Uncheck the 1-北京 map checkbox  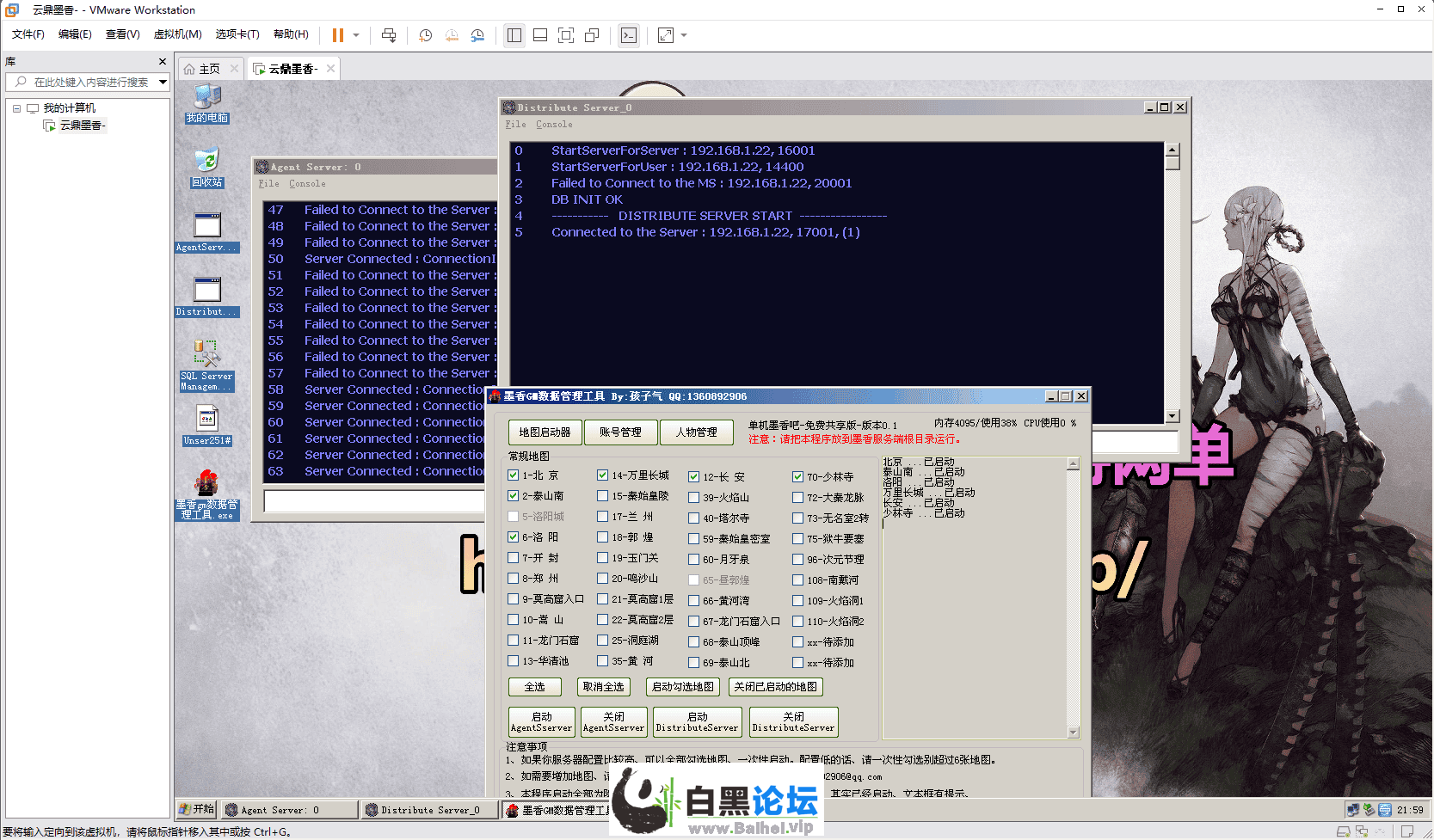pos(514,475)
